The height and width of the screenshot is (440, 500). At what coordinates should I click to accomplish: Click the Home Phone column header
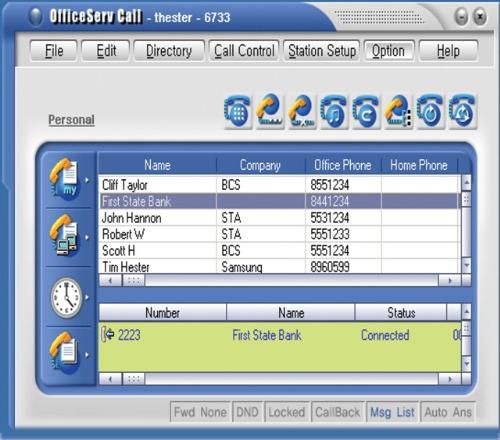[x=419, y=165]
